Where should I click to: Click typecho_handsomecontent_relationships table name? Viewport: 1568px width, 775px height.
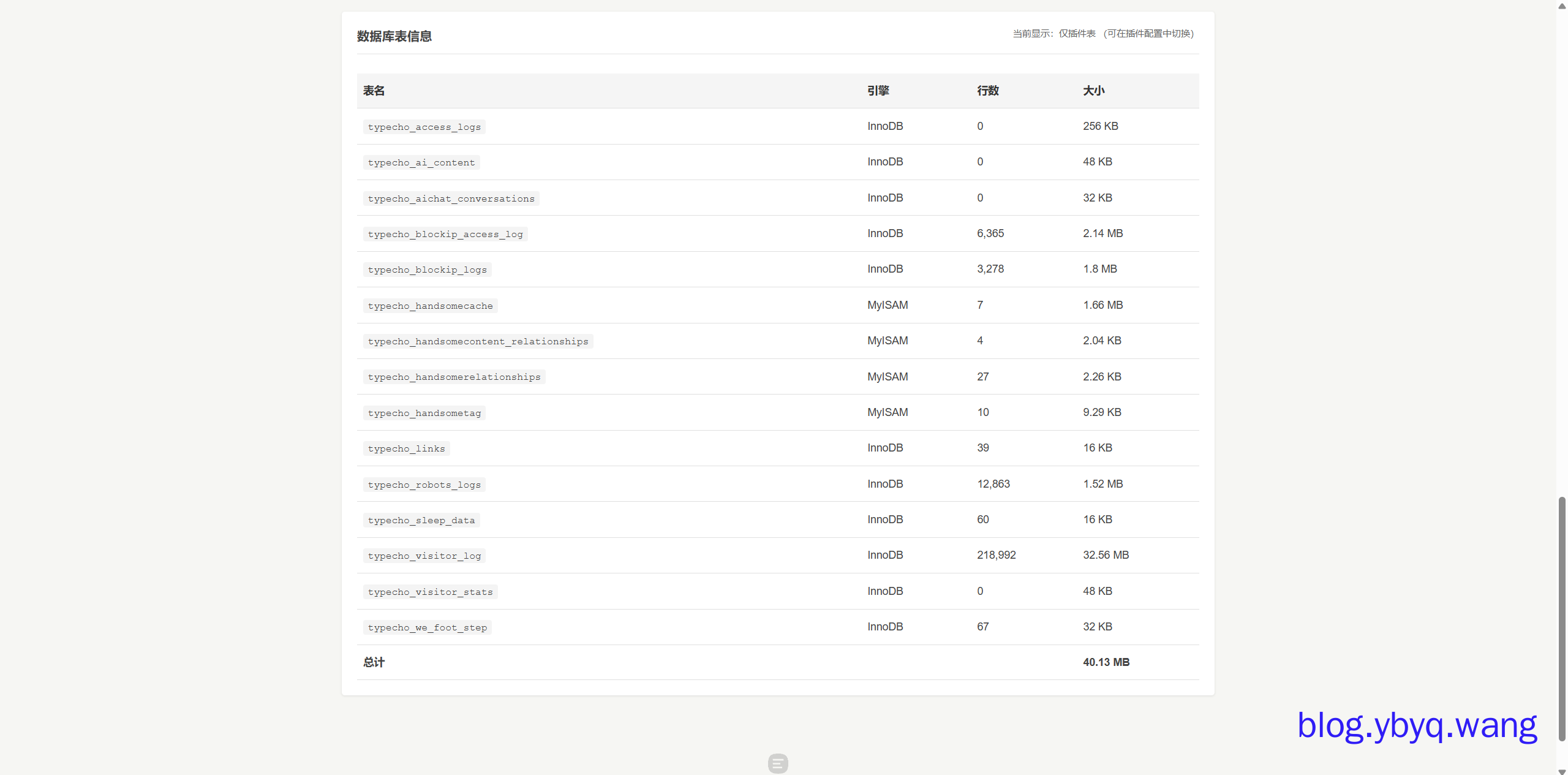478,341
